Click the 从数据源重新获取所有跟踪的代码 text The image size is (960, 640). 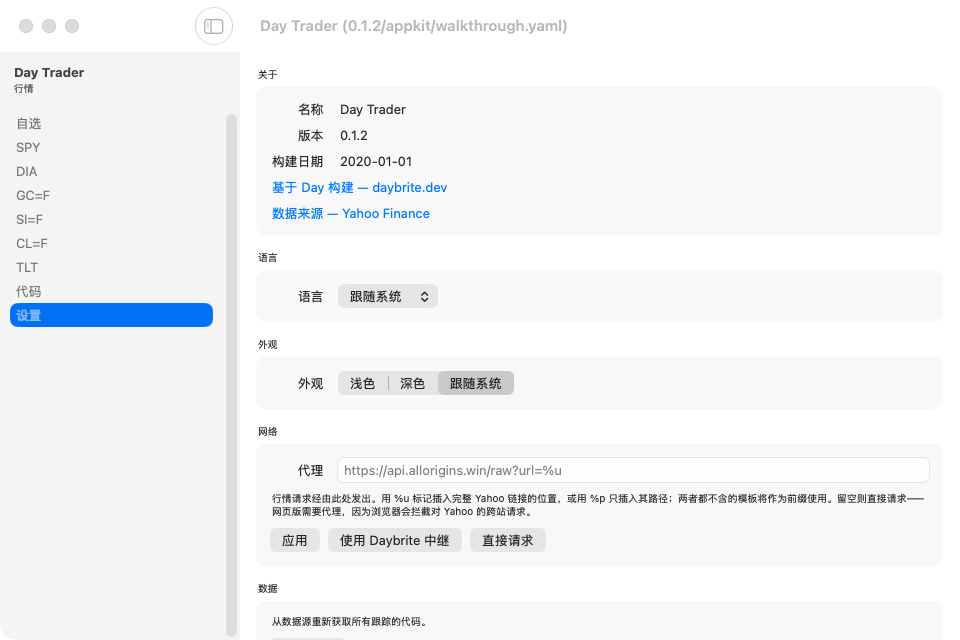[349, 622]
